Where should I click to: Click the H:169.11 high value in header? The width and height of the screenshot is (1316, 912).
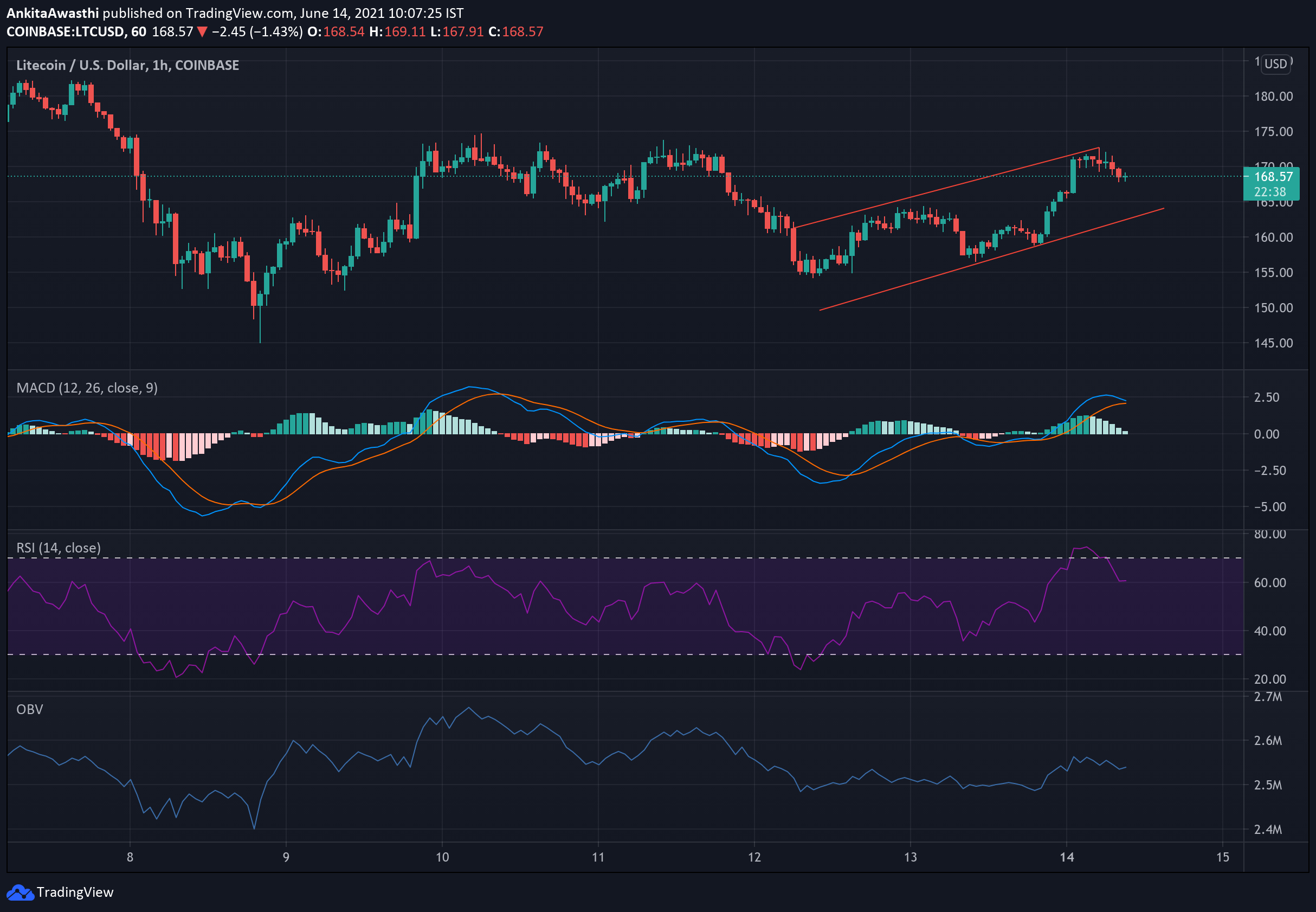coord(397,31)
